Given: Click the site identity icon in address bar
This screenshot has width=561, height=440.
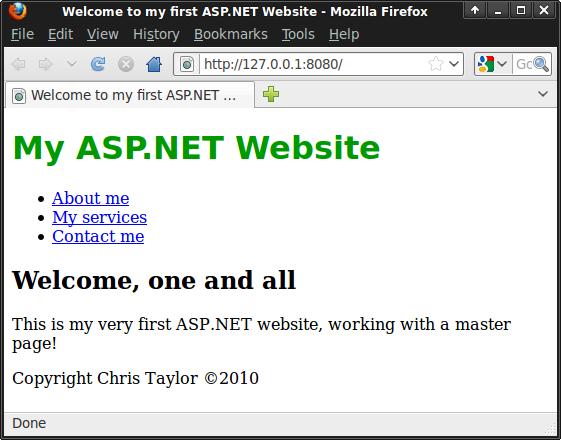Looking at the screenshot, I should point(187,64).
